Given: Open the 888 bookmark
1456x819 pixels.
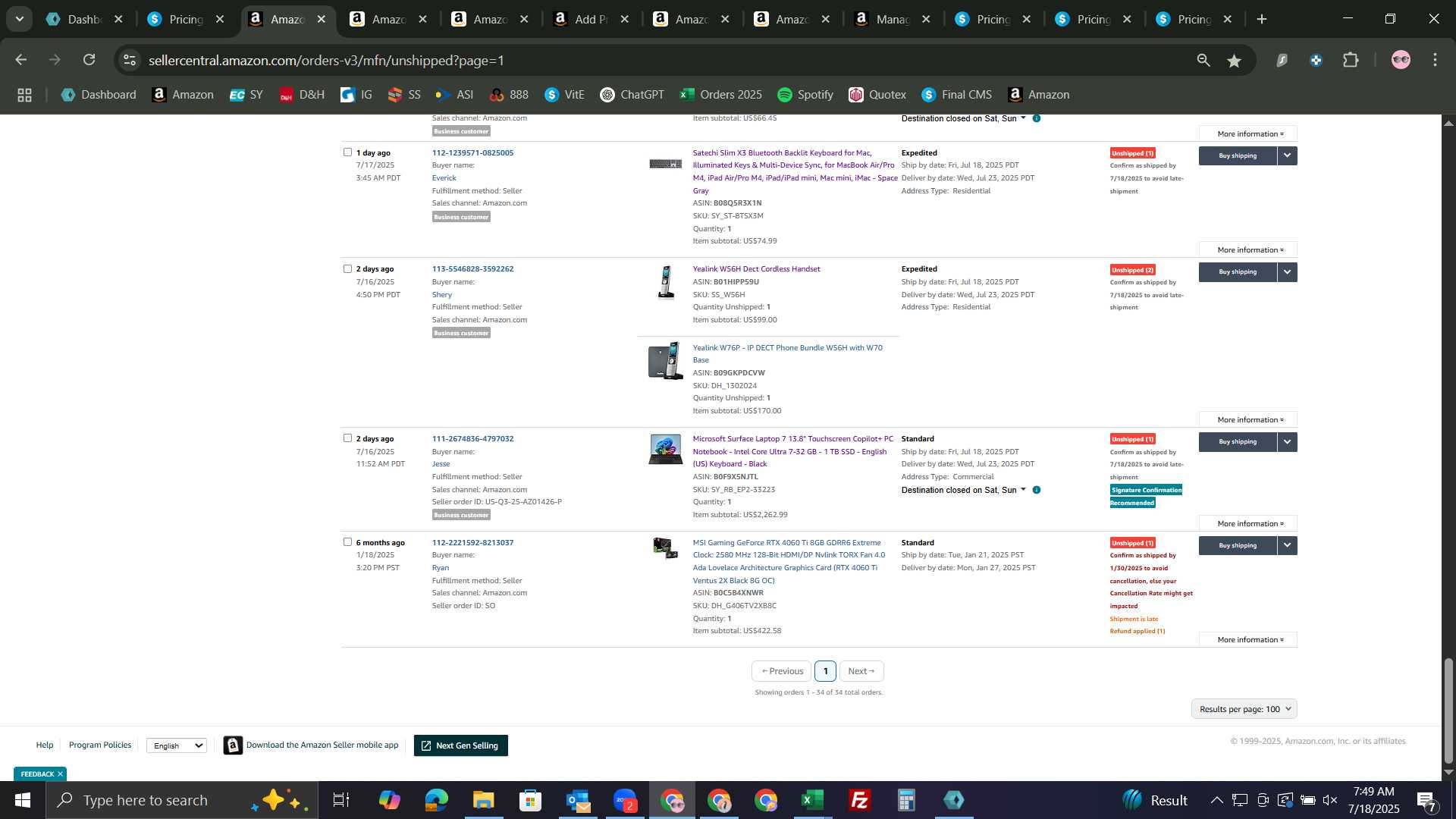Looking at the screenshot, I should point(509,95).
